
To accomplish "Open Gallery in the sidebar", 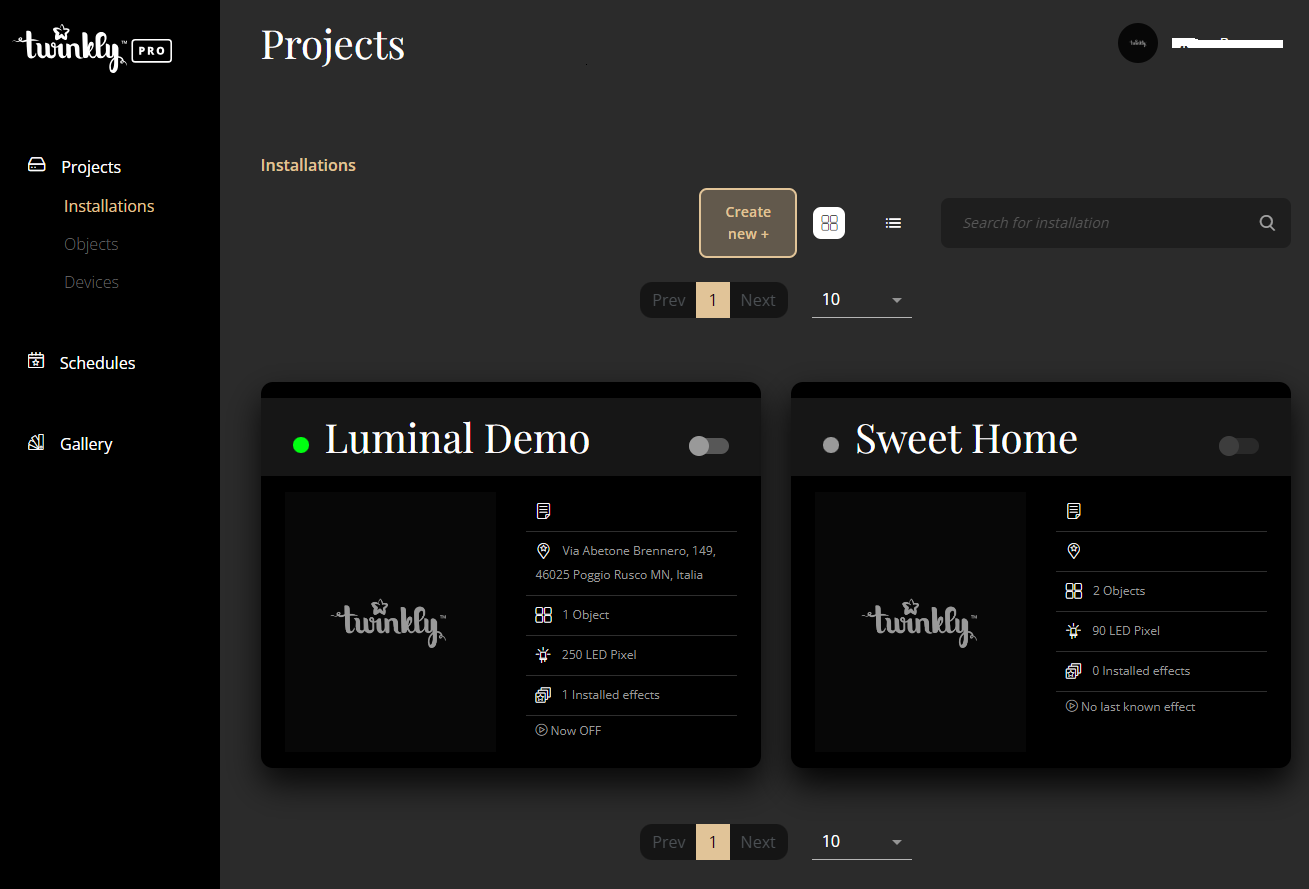I will click(x=86, y=444).
